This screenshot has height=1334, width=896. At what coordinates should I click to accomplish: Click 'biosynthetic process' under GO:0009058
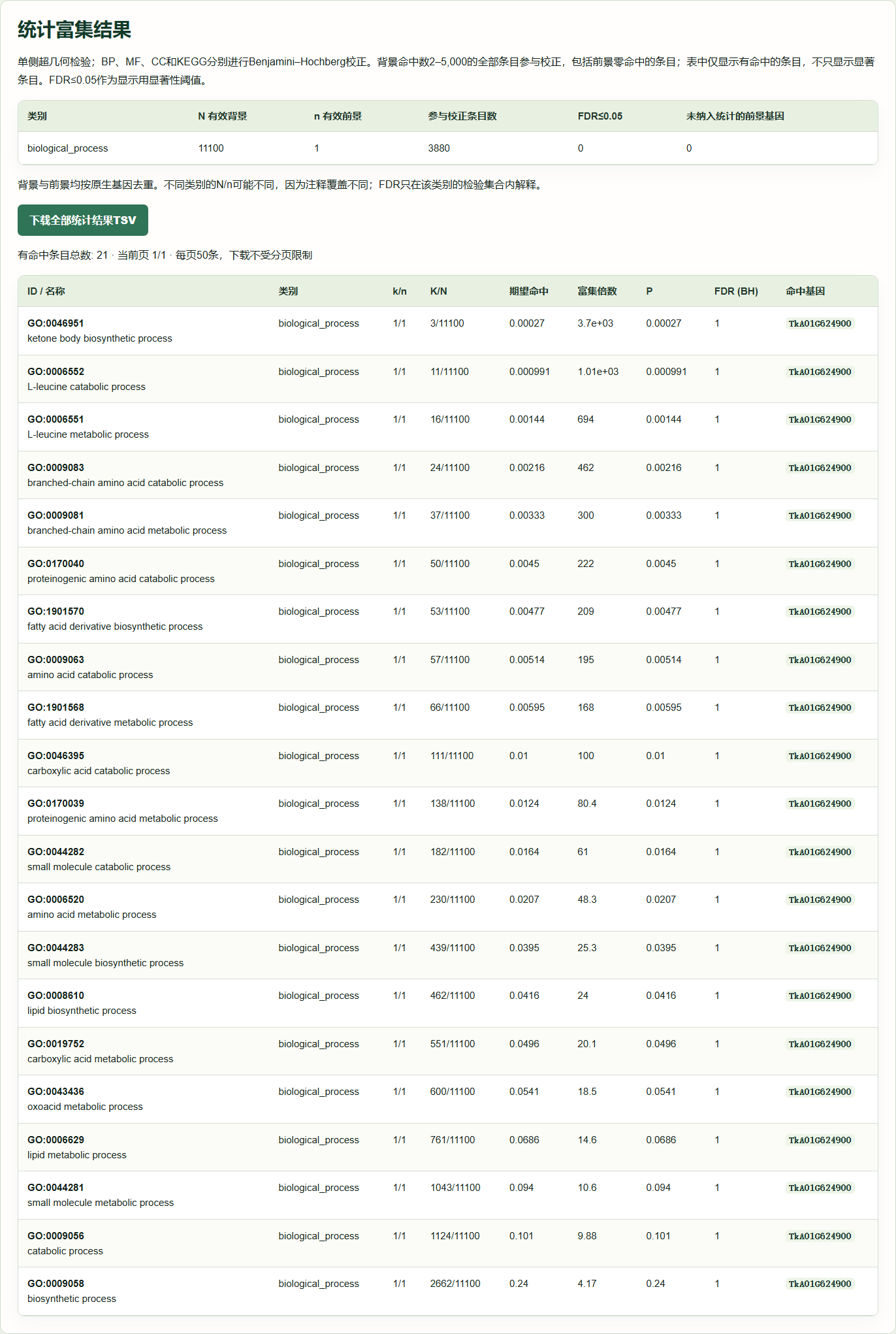(x=72, y=1299)
